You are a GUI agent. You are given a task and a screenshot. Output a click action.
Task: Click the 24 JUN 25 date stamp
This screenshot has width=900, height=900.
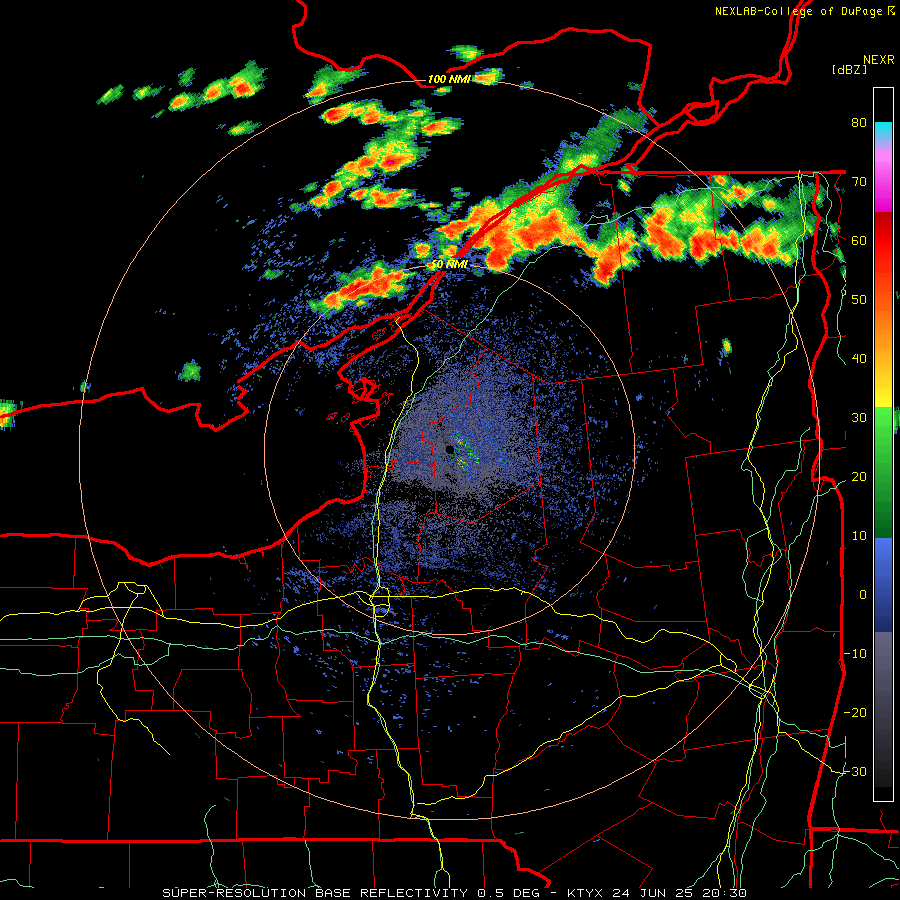point(655,893)
